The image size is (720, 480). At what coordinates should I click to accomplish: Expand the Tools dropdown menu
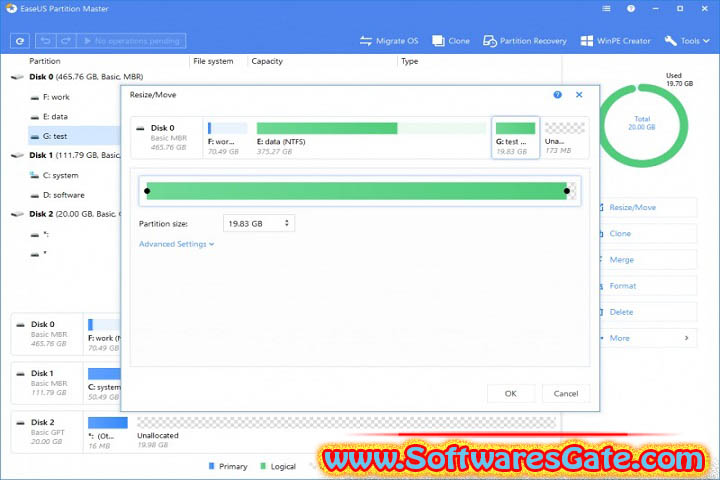point(687,41)
